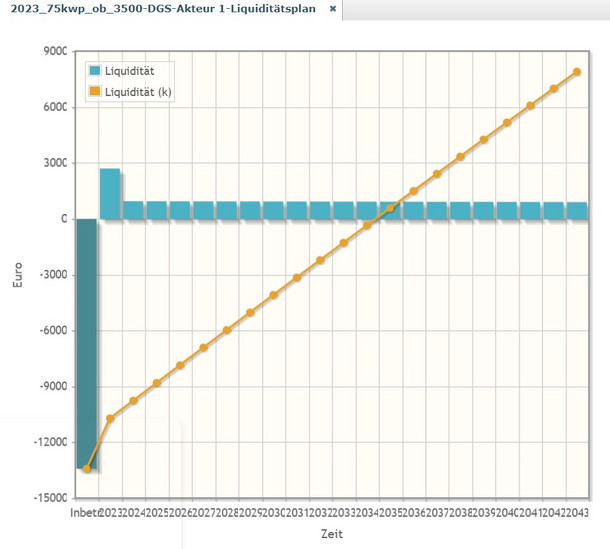Close the Liquiditätsplan tab

click(x=333, y=8)
